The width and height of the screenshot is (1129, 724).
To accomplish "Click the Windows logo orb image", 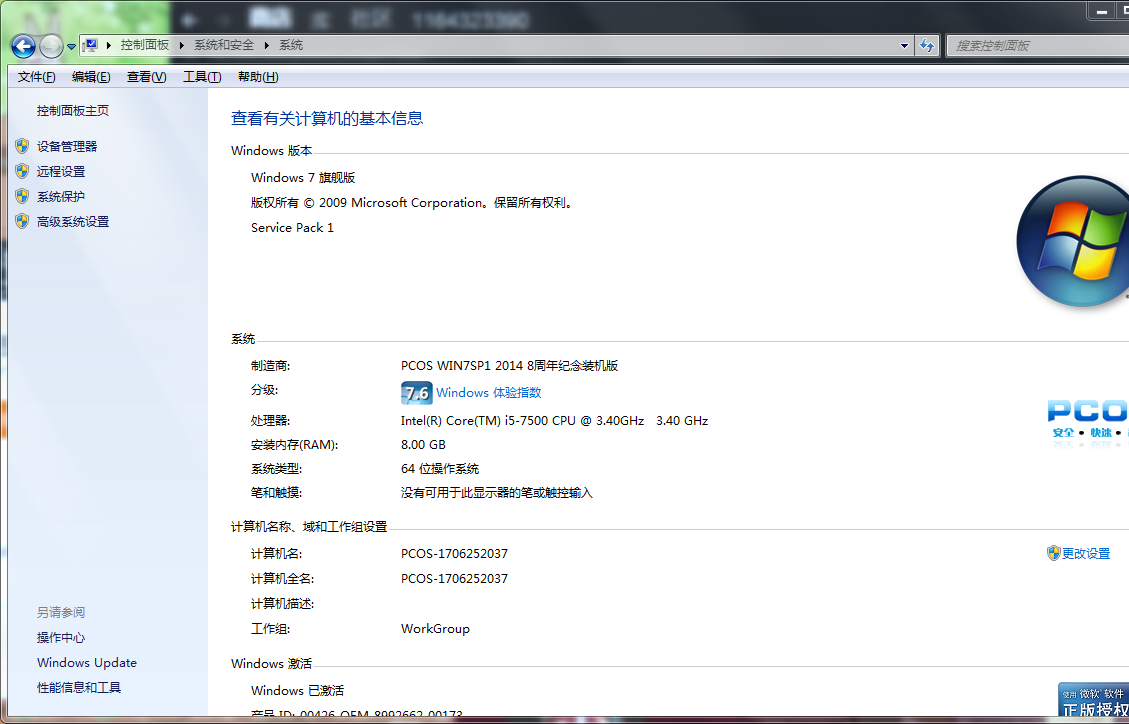I will click(x=1074, y=241).
